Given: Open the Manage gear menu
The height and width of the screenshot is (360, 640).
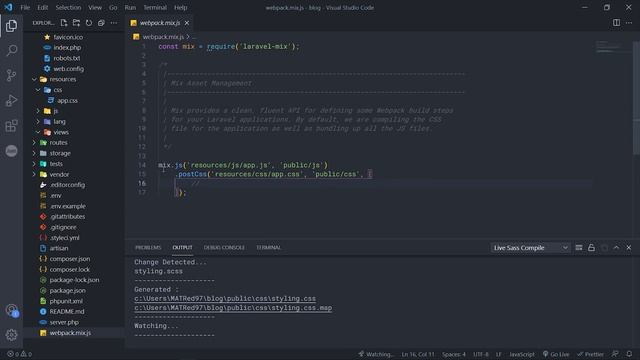Looking at the screenshot, I should click(x=11, y=335).
